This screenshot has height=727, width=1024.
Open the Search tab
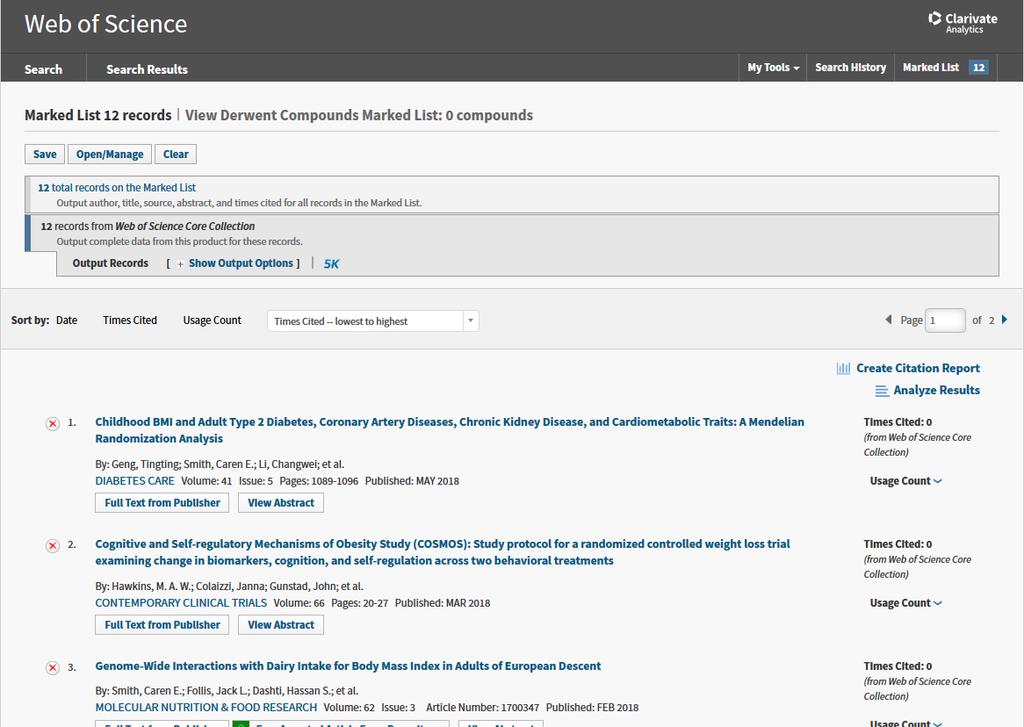[x=43, y=69]
